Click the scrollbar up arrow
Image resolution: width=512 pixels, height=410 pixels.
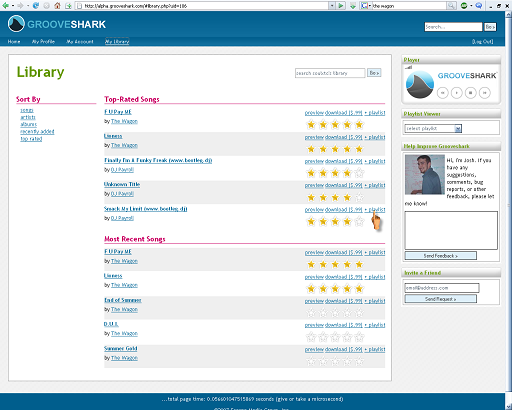click(509, 14)
